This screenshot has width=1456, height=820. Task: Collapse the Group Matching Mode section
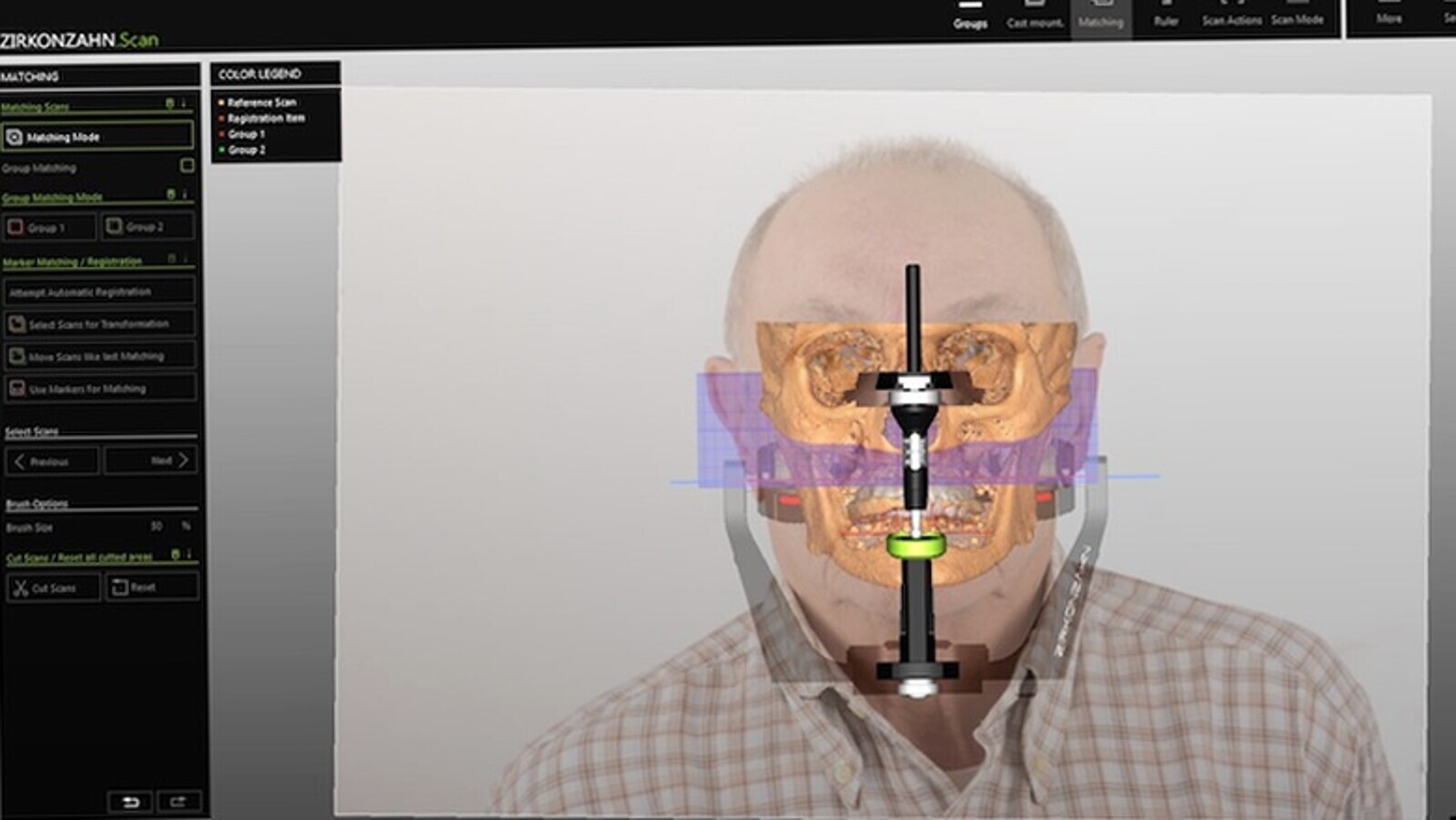click(x=184, y=194)
